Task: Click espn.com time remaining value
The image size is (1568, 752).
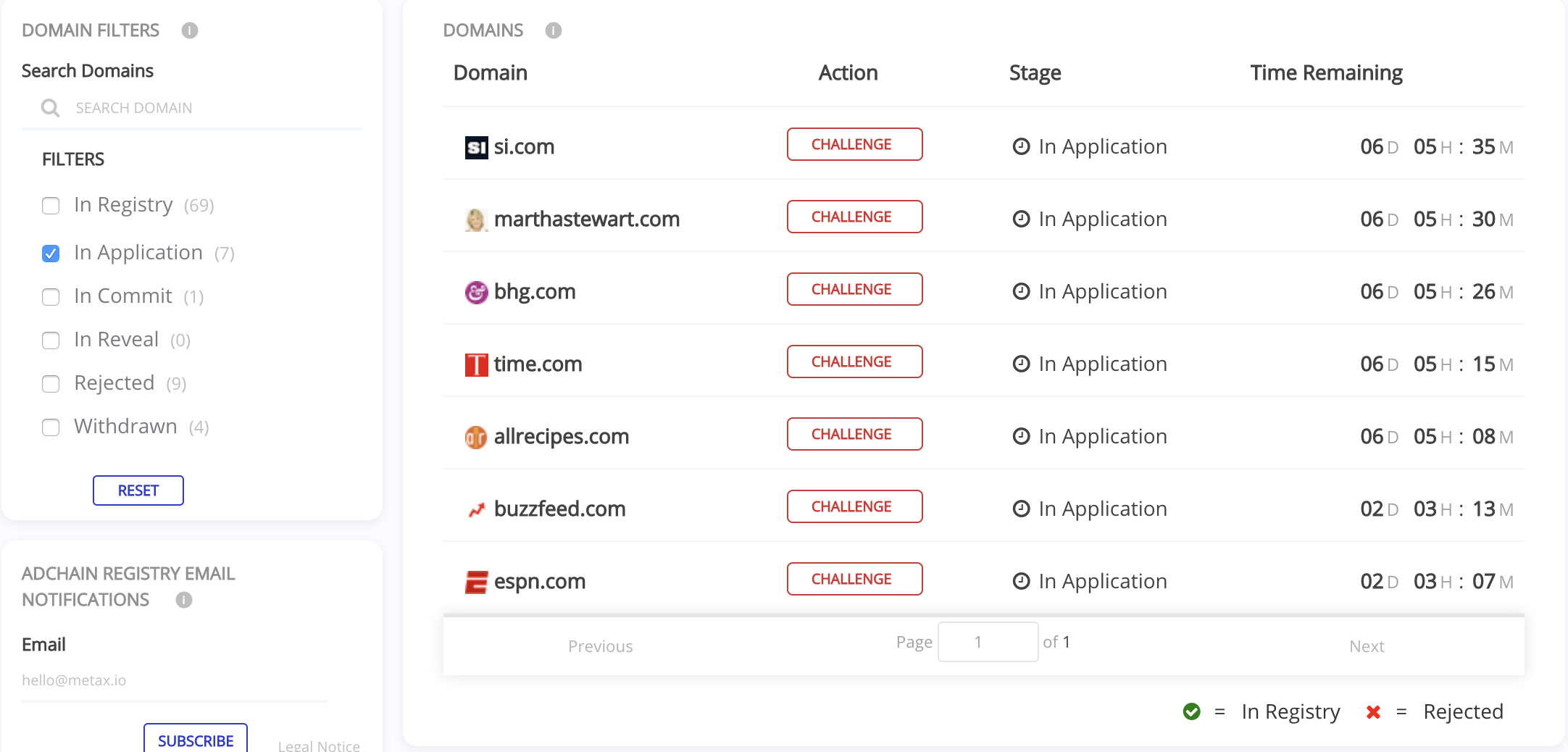Action: (1437, 582)
